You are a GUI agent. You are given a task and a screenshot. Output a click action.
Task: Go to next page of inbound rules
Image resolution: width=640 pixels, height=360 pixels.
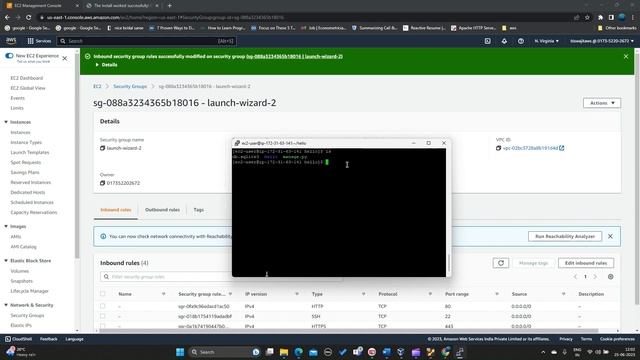coord(595,277)
